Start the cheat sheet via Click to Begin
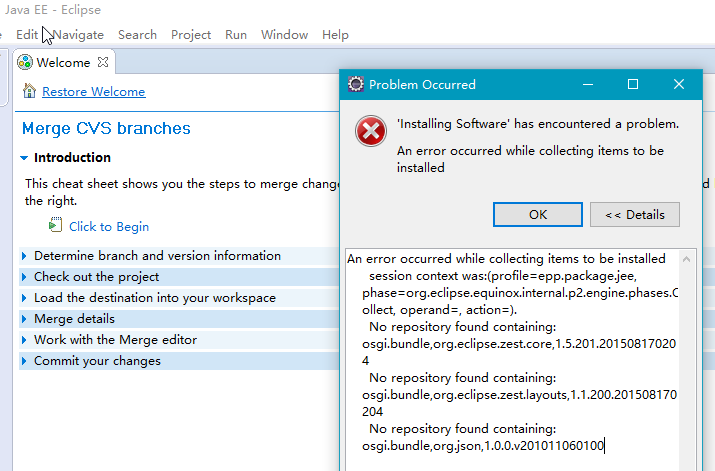 [x=109, y=227]
